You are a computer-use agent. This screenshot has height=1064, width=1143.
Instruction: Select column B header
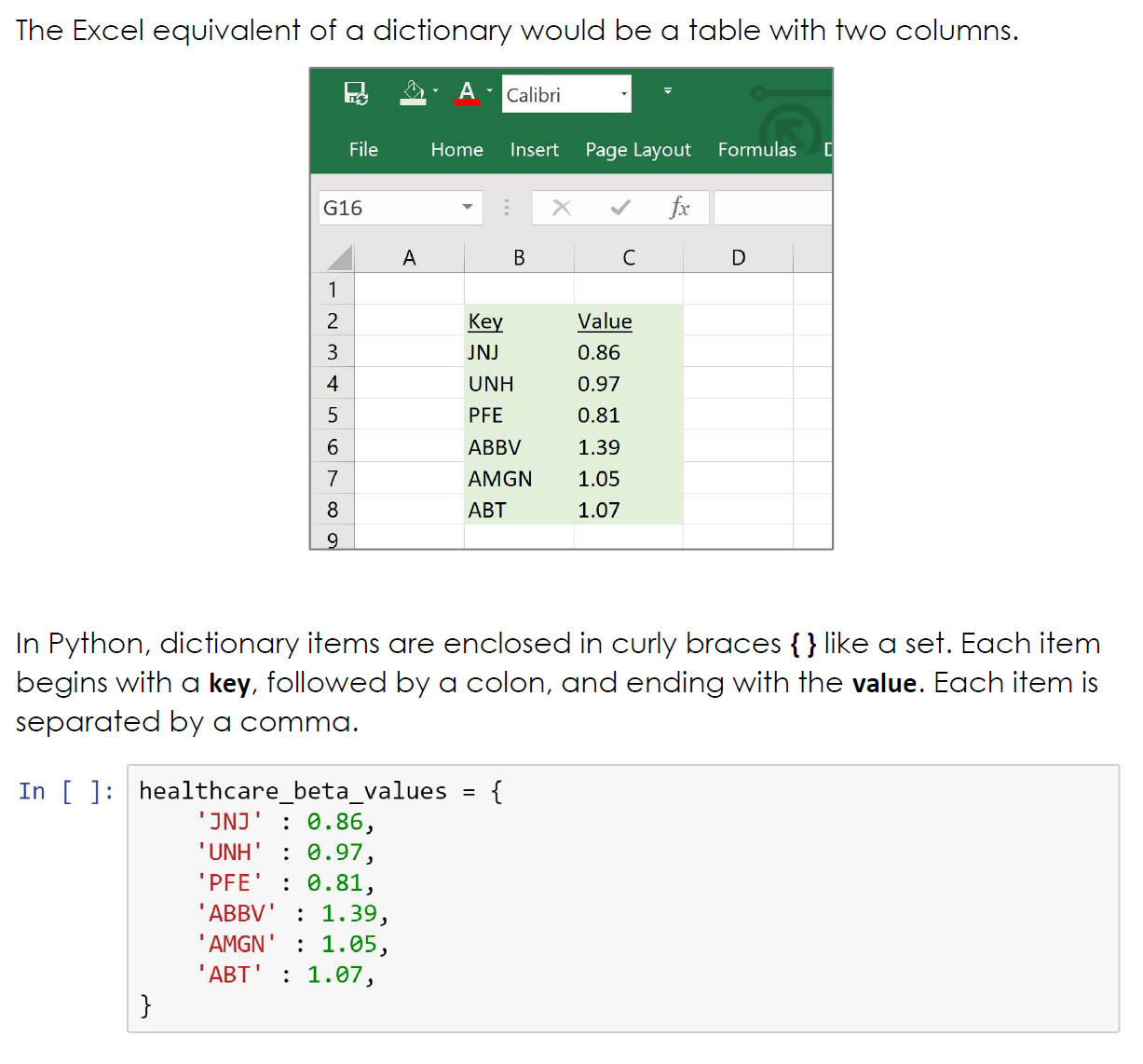519,258
